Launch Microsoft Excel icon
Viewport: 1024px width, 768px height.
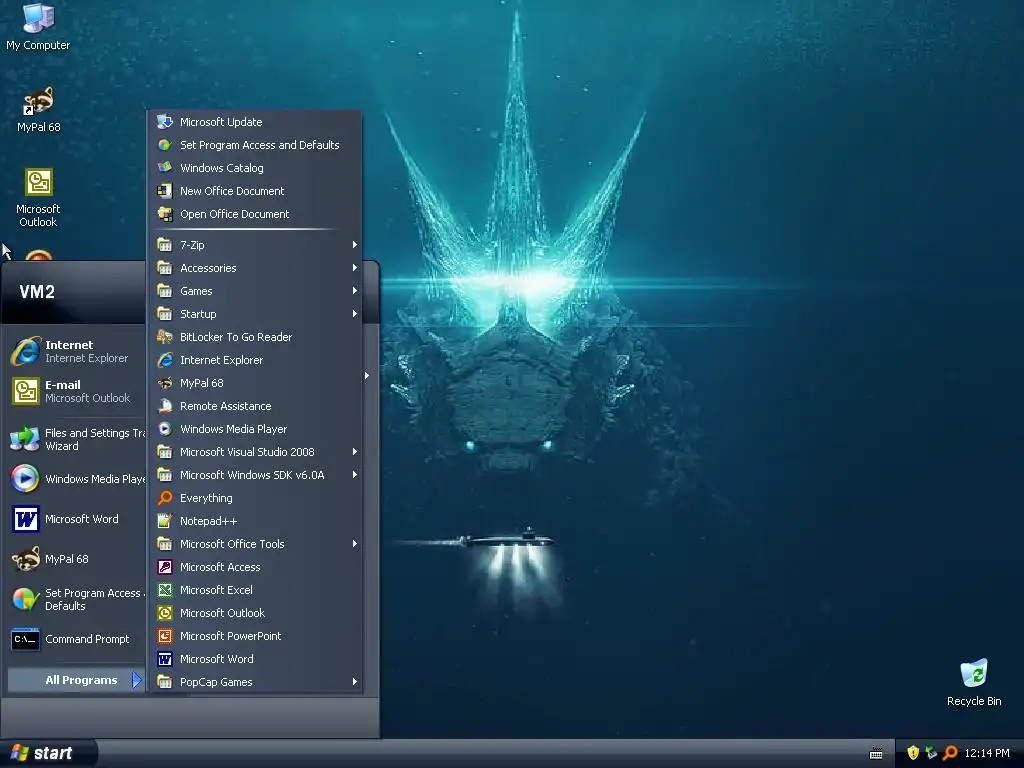coord(165,590)
